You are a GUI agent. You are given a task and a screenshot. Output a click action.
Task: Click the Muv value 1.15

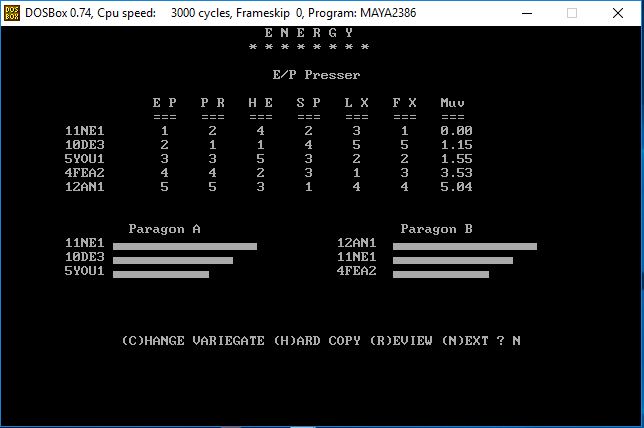456,145
